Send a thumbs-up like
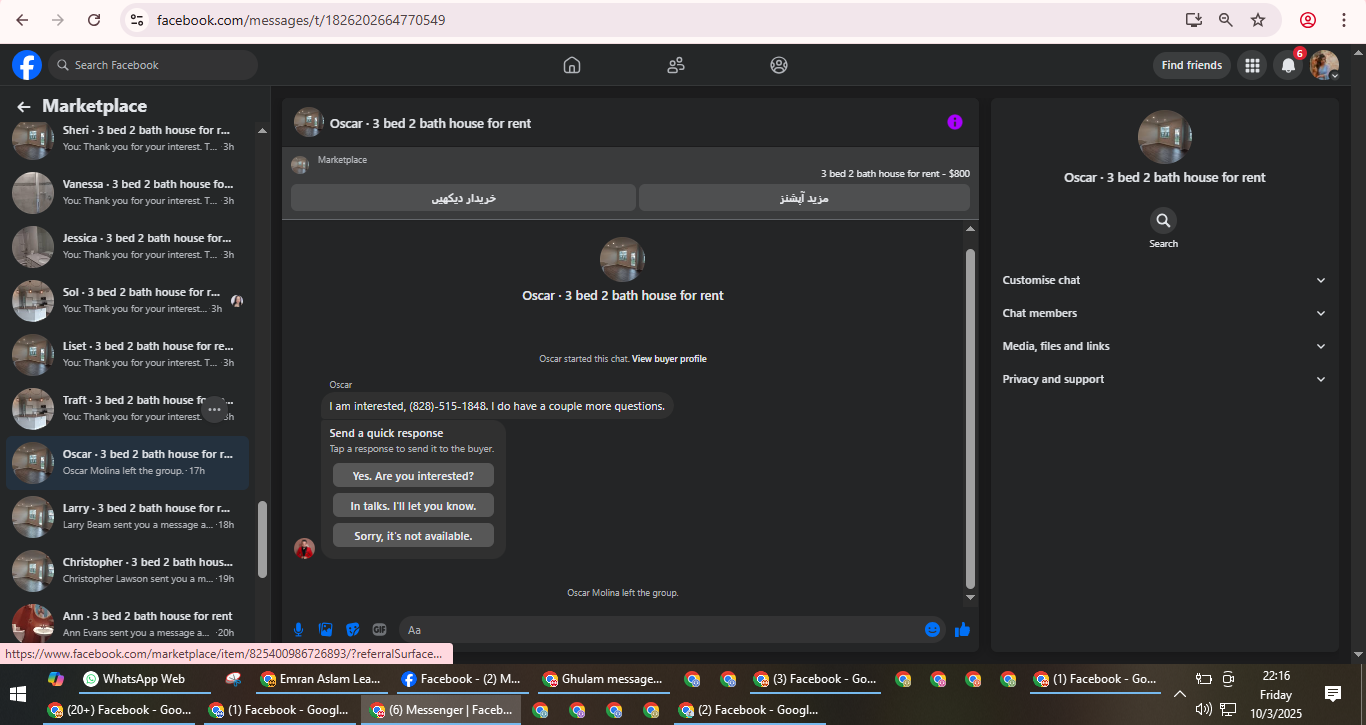The image size is (1366, 725). (x=962, y=629)
